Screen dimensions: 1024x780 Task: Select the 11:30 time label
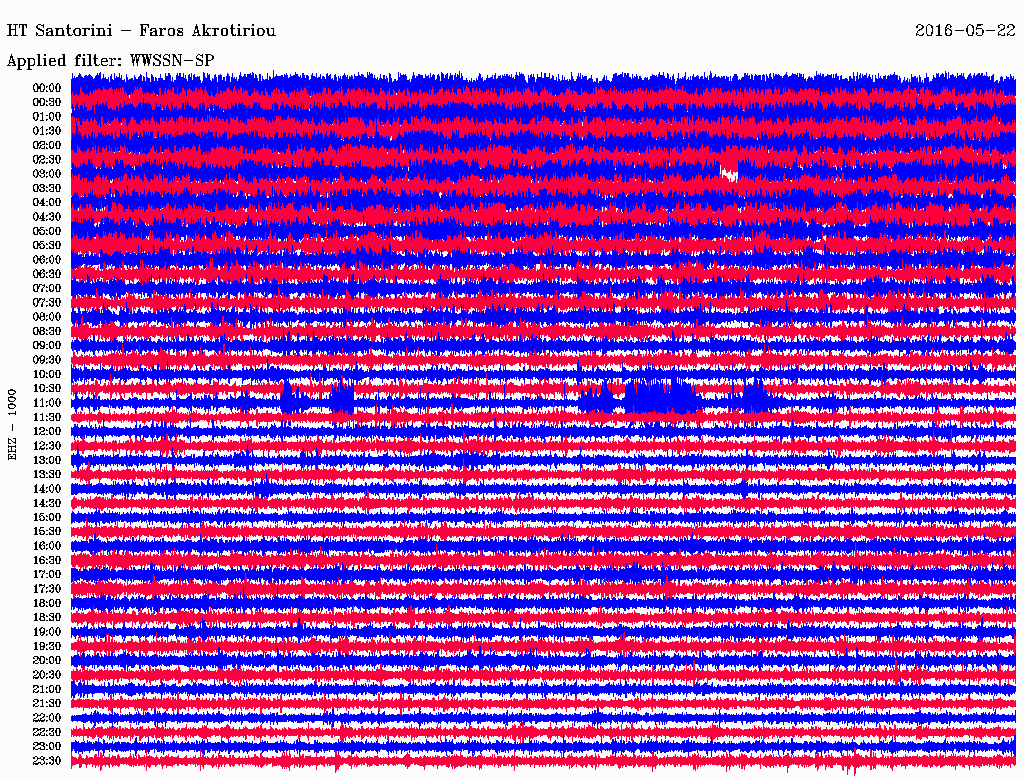pyautogui.click(x=47, y=417)
